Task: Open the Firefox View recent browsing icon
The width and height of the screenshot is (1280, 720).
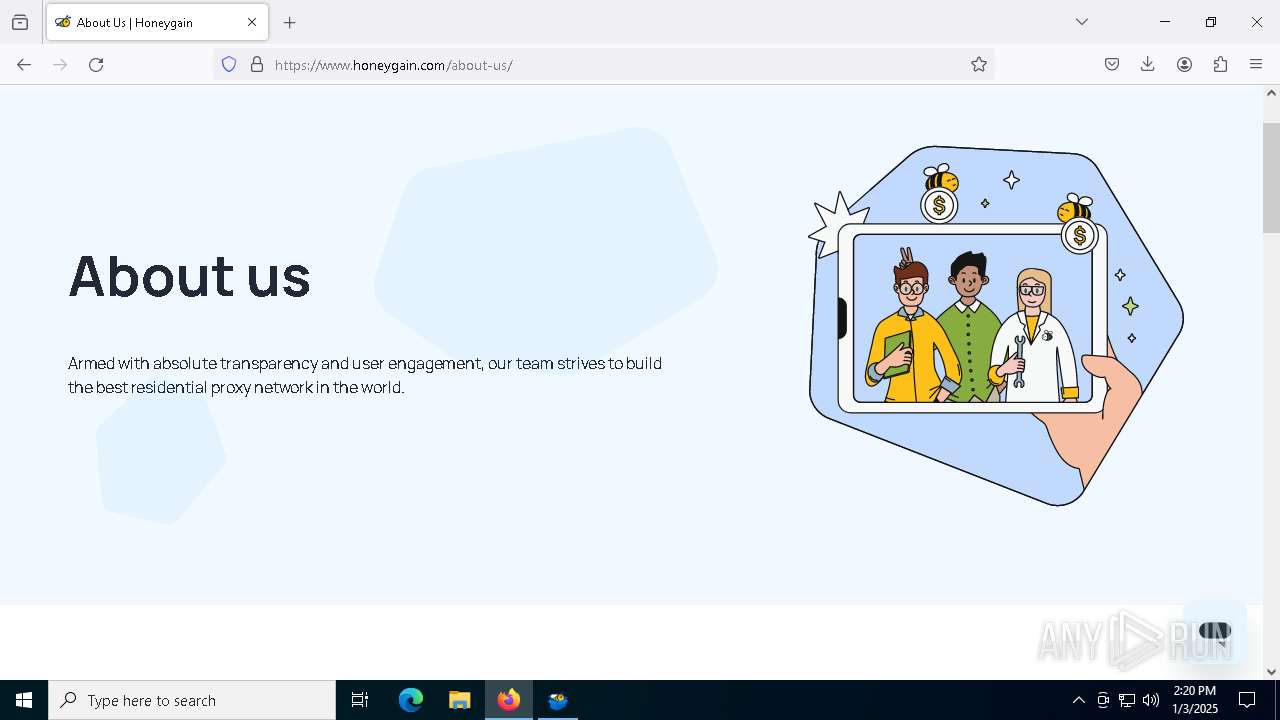Action: pyautogui.click(x=20, y=22)
